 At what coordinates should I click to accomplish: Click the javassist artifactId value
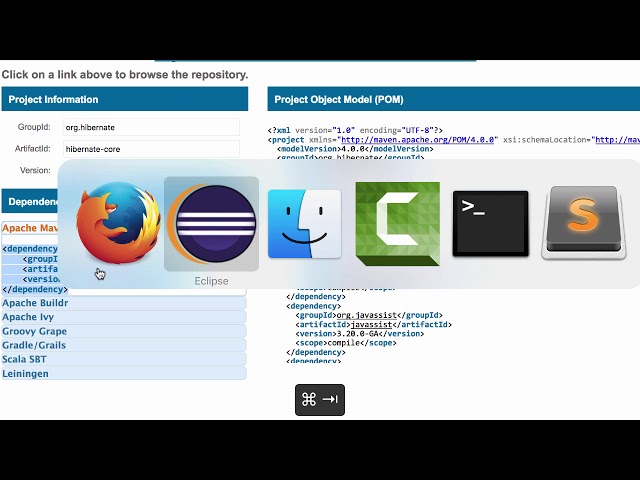371,324
